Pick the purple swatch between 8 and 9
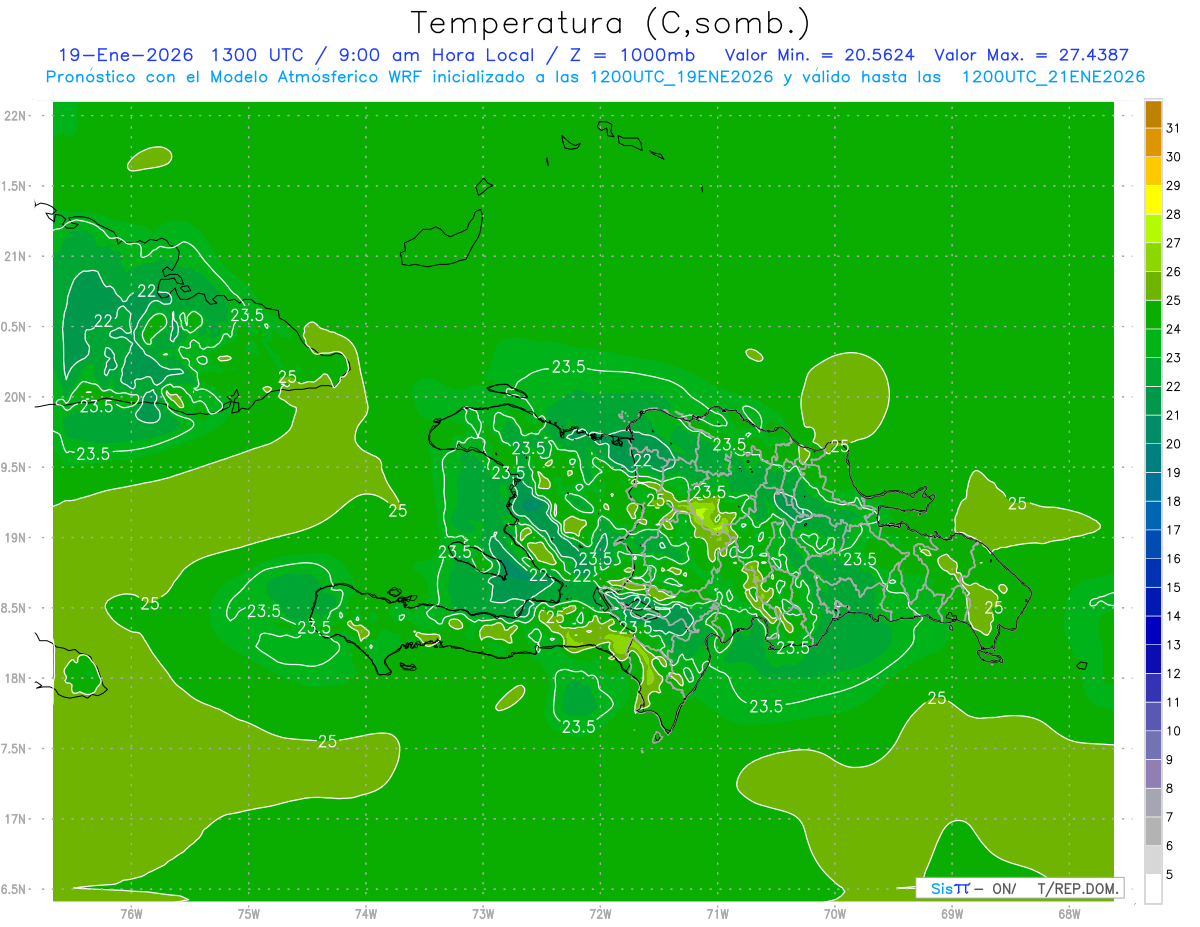Screen dimensions: 1200x927 click(1154, 774)
